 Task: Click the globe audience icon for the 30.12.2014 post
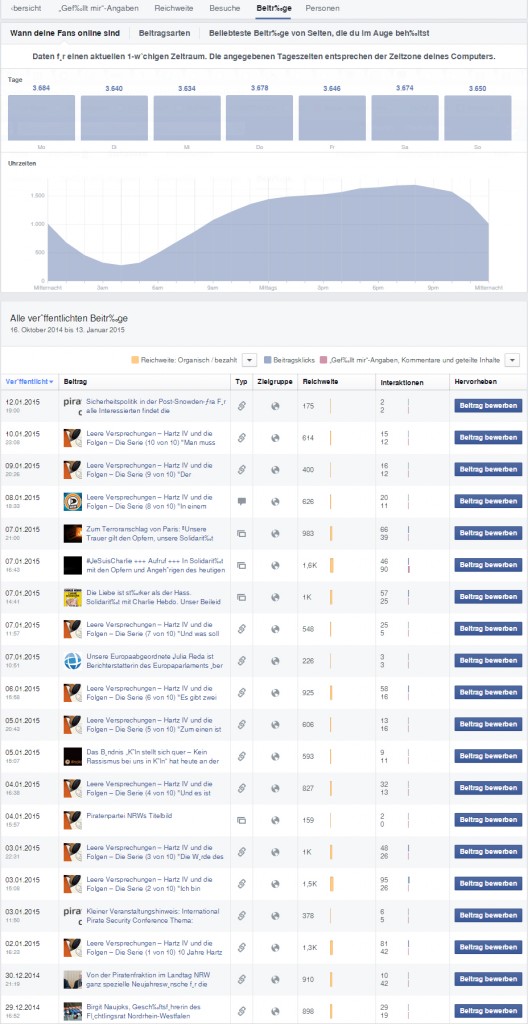point(275,979)
